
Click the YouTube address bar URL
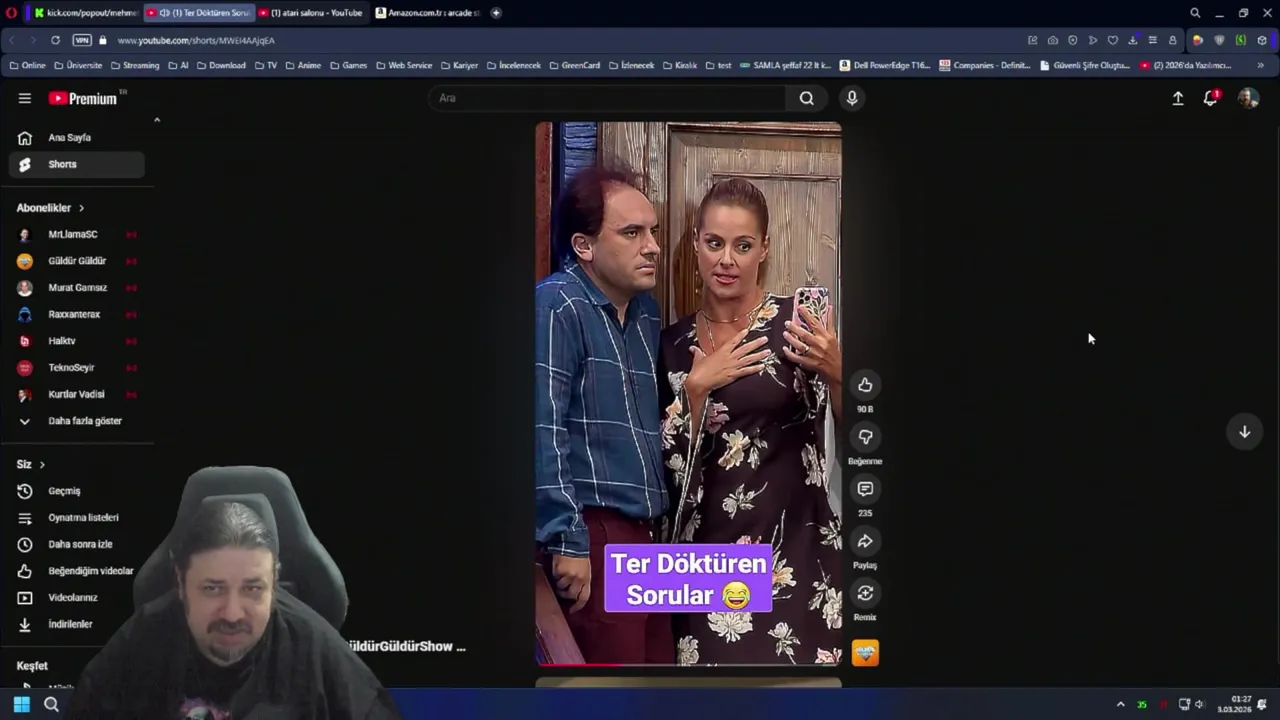coord(196,40)
